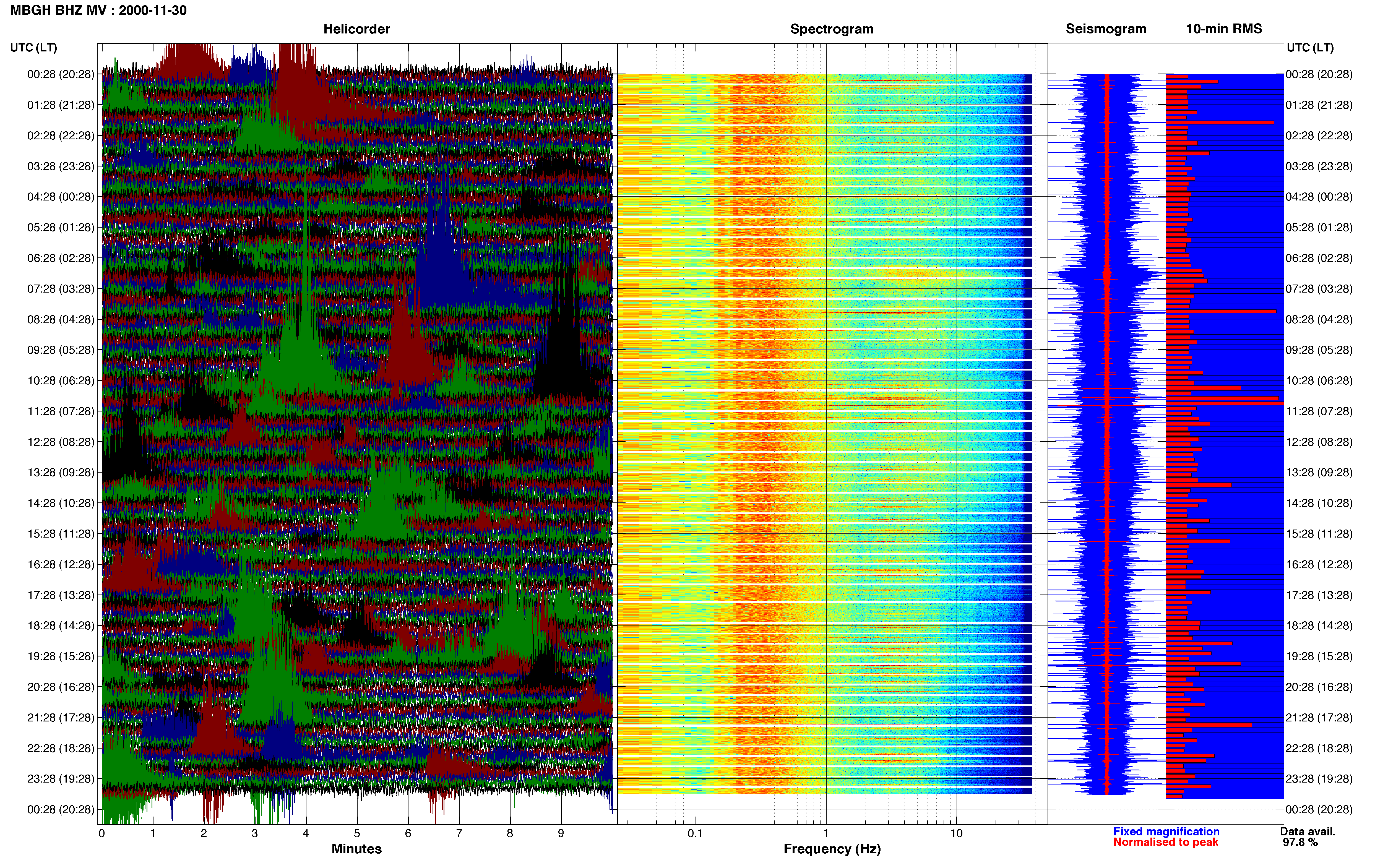1388x868 pixels.
Task: Select '02:28 (22:28)' on the left time axis
Action: [x=61, y=135]
